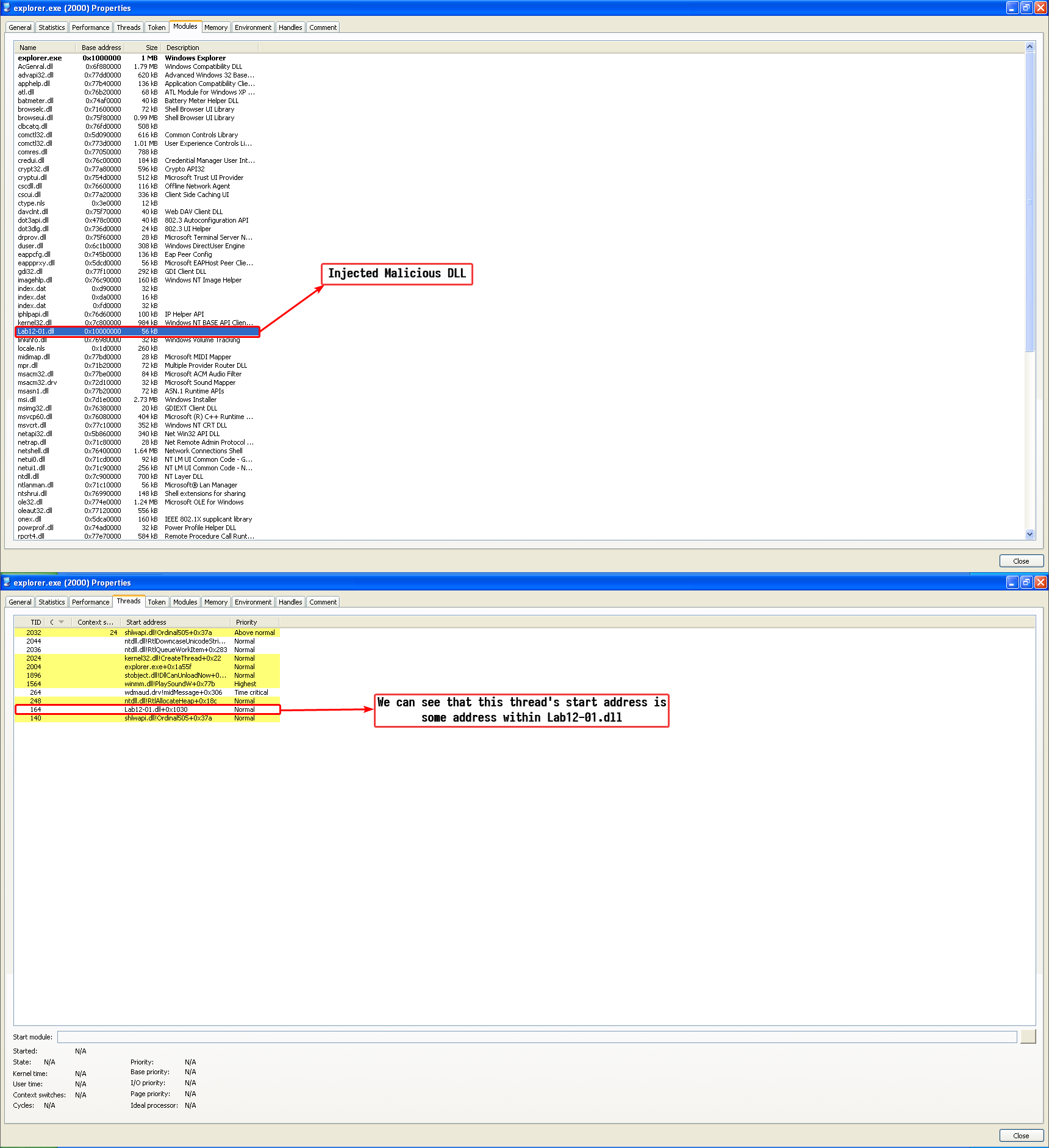The image size is (1049, 1148).
Task: Open the Memory tab in the top window
Action: pos(215,27)
